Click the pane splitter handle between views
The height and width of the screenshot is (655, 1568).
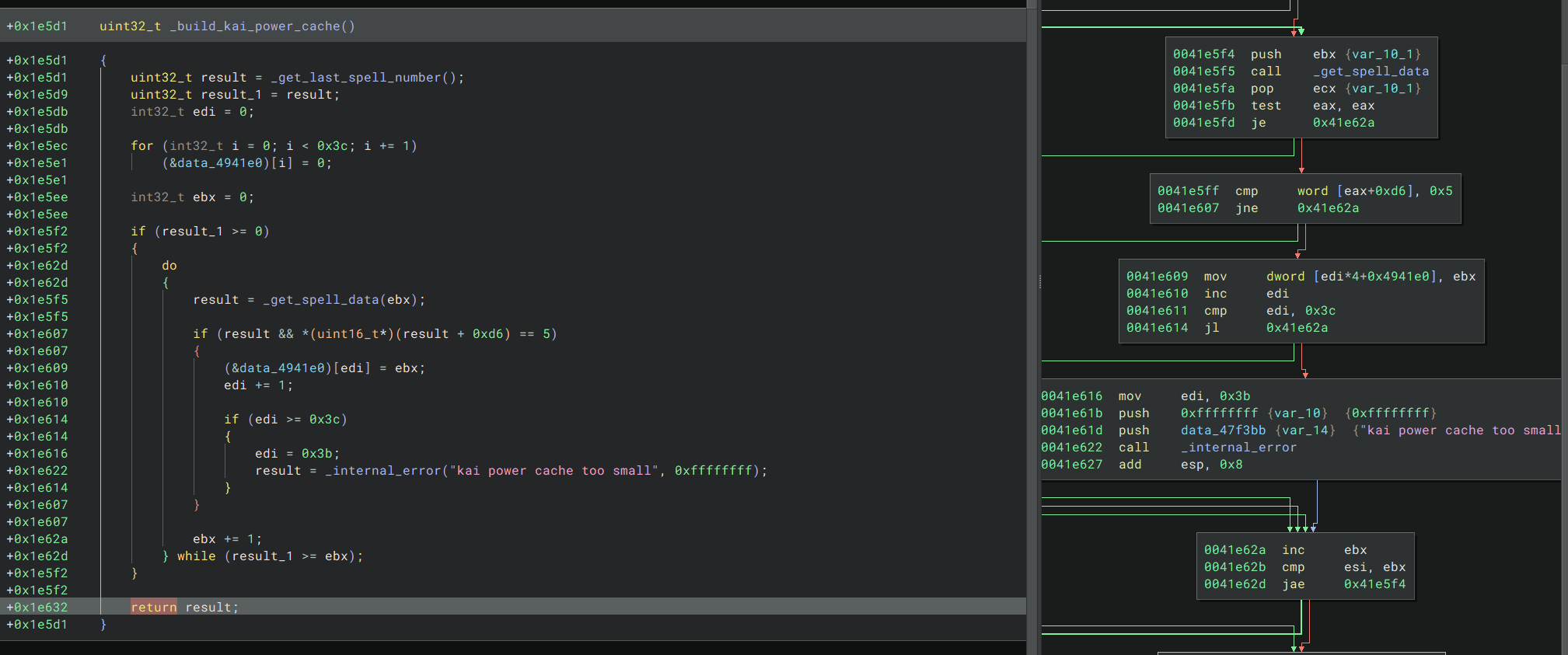point(1039,282)
